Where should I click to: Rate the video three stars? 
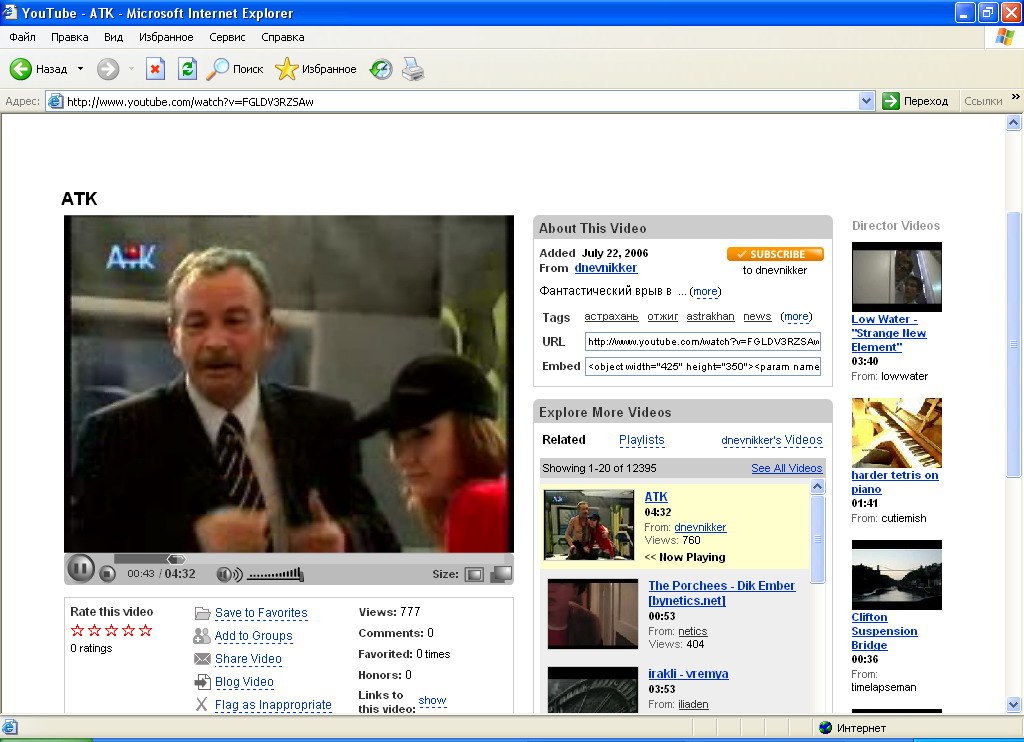[111, 630]
